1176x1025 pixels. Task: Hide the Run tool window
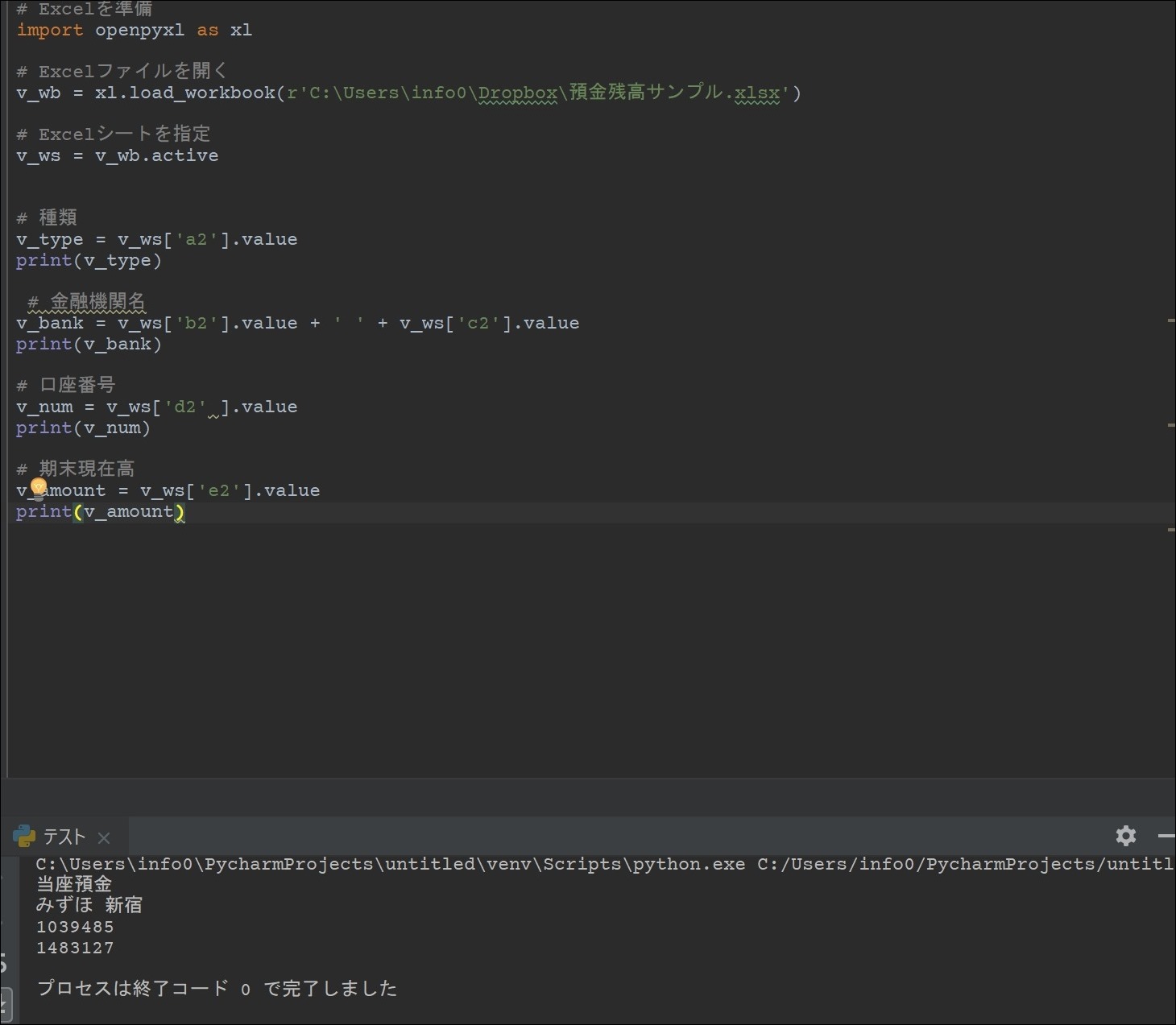coord(1166,836)
